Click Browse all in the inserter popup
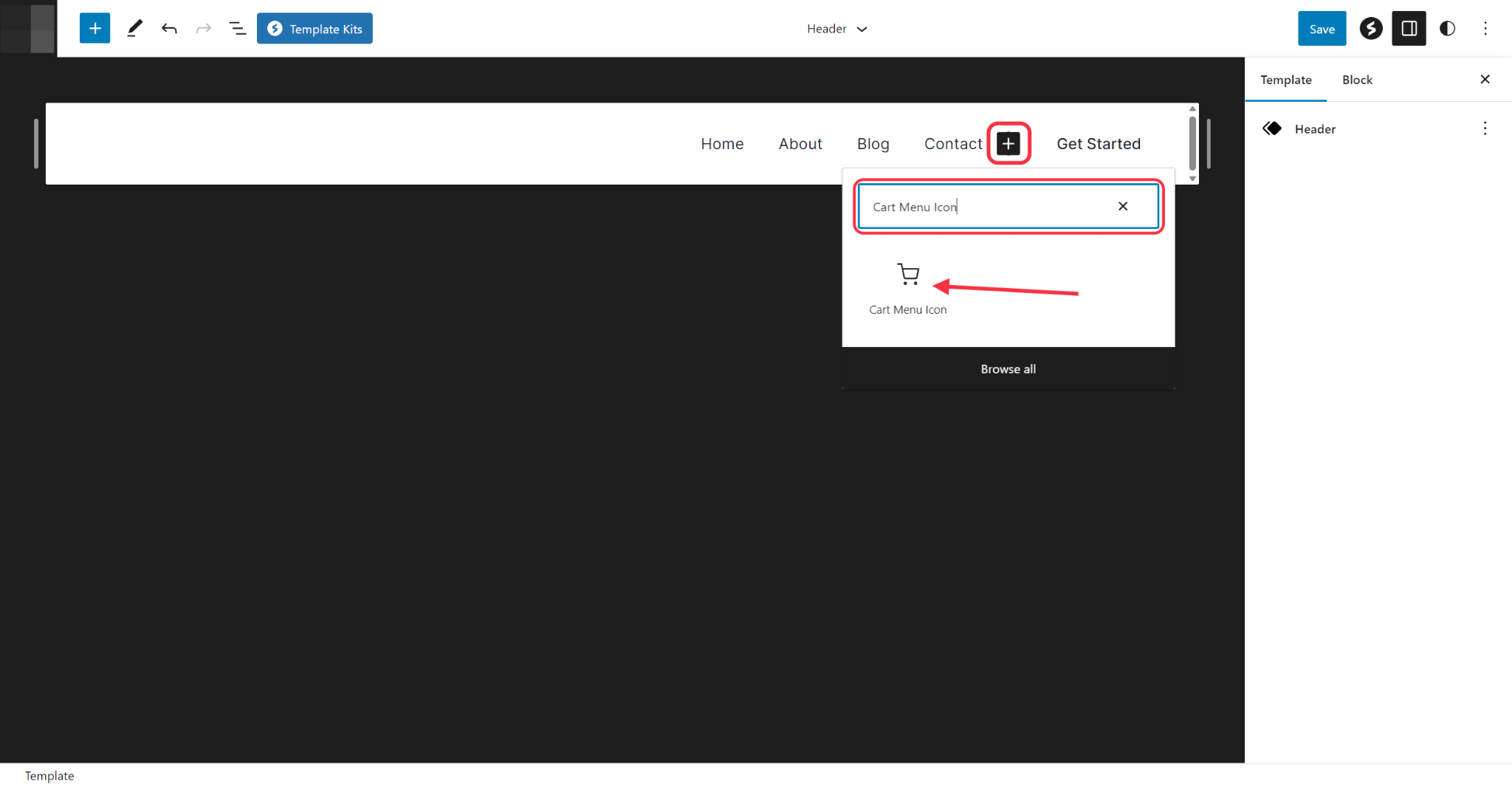Viewport: 1512px width, 787px height. click(x=1008, y=368)
